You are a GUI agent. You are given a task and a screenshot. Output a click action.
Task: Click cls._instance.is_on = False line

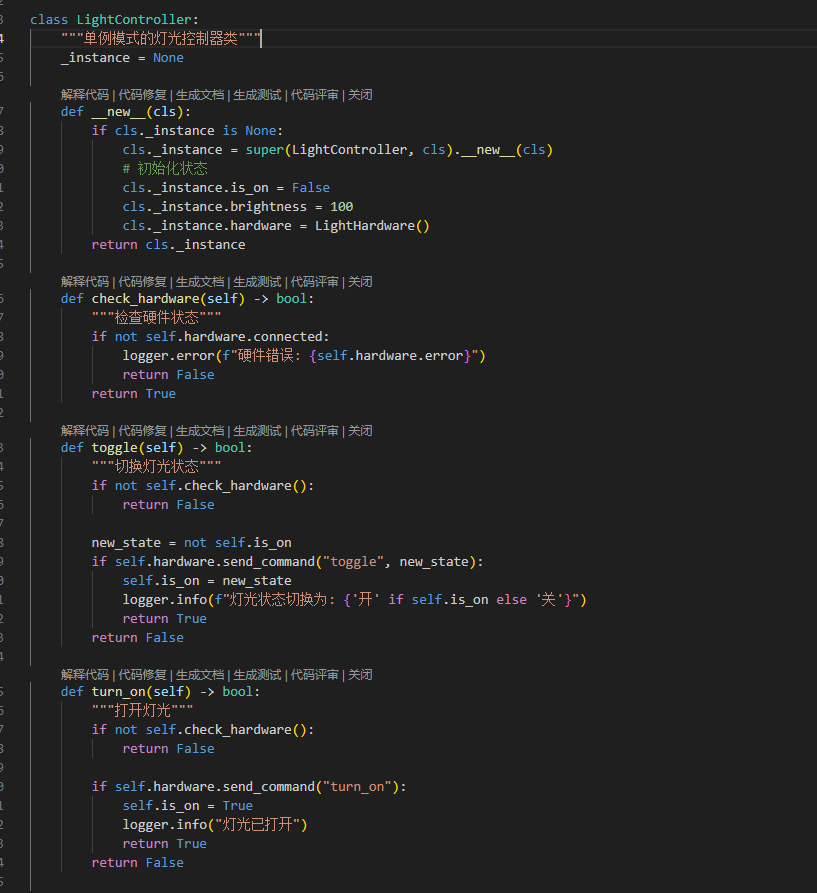point(226,187)
